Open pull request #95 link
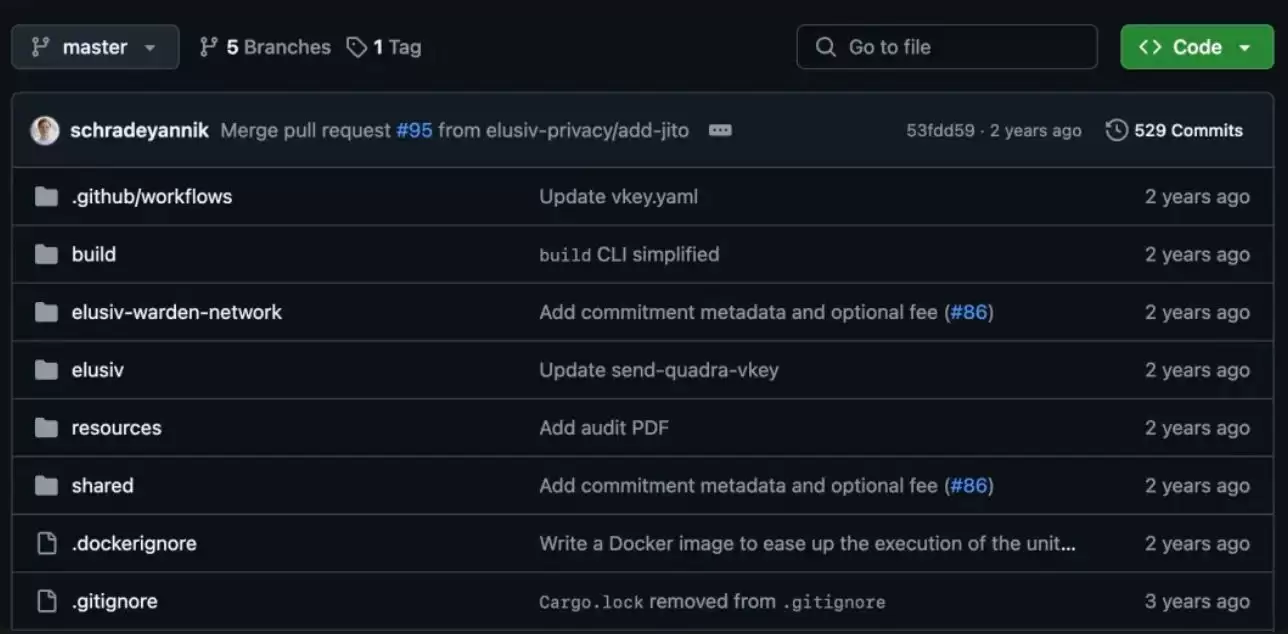 (414, 130)
